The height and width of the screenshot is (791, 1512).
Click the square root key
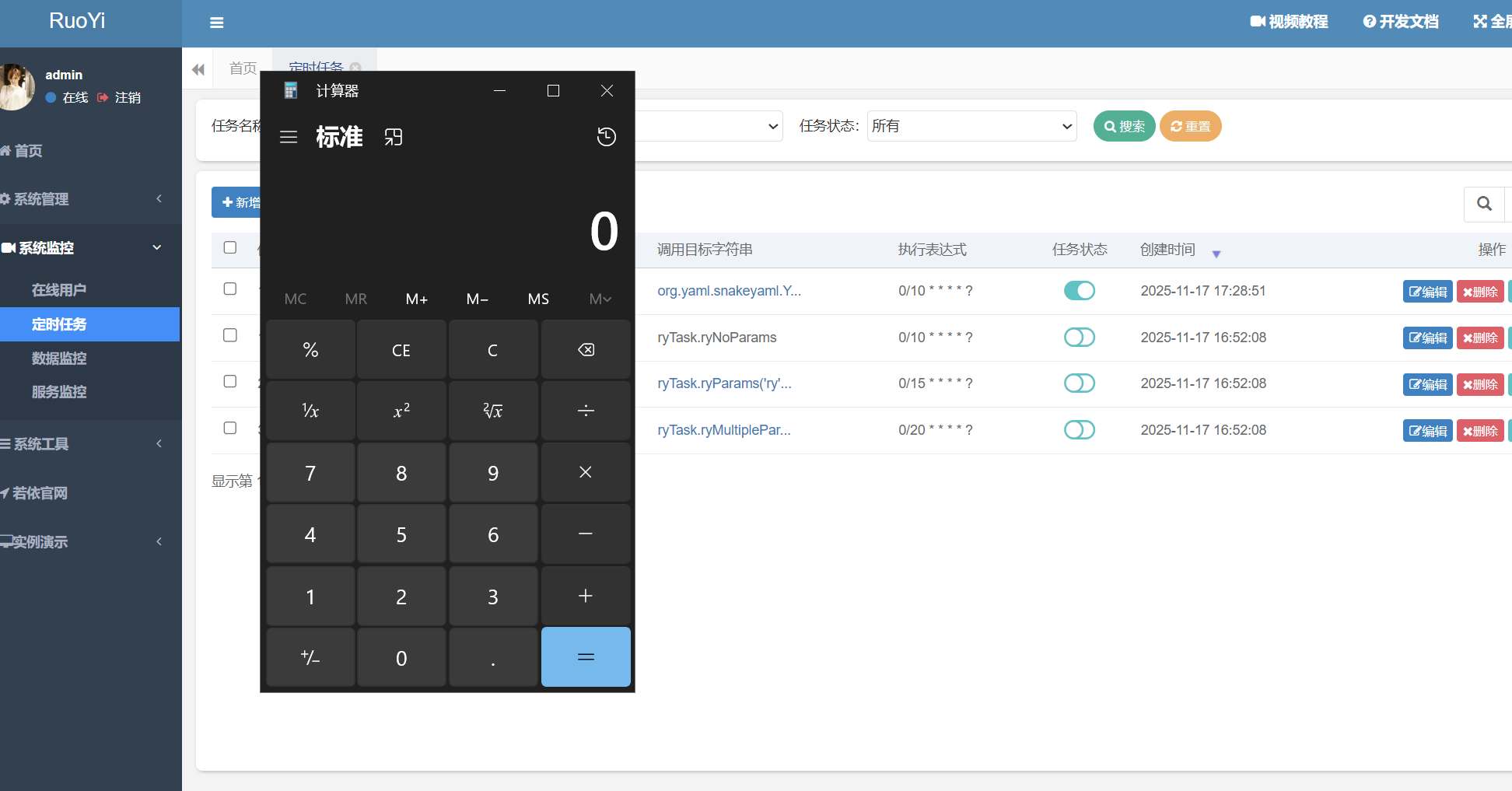493,411
